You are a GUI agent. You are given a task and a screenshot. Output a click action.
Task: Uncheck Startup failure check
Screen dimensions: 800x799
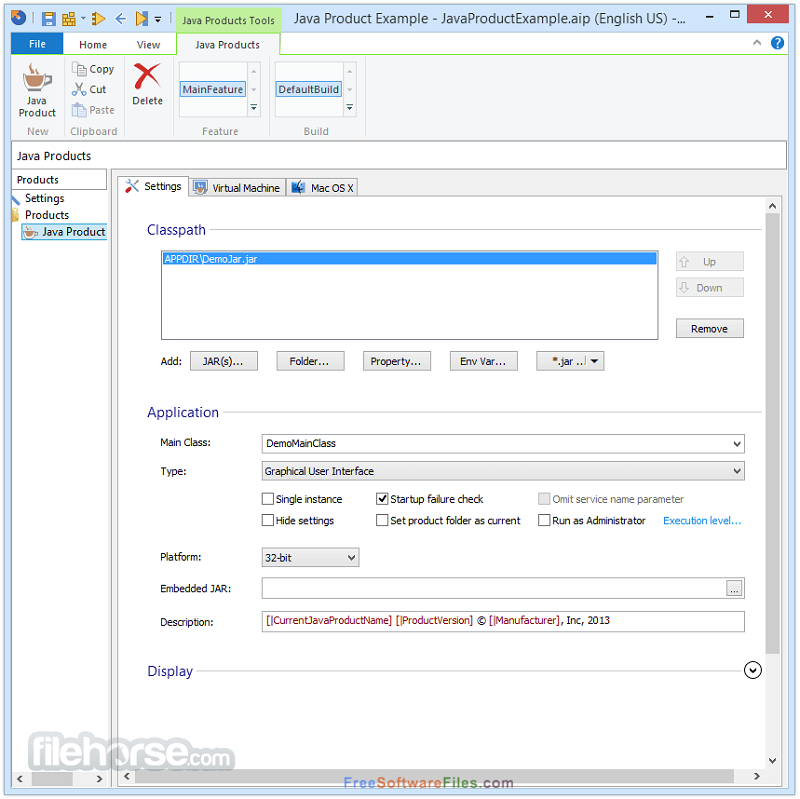(x=382, y=498)
